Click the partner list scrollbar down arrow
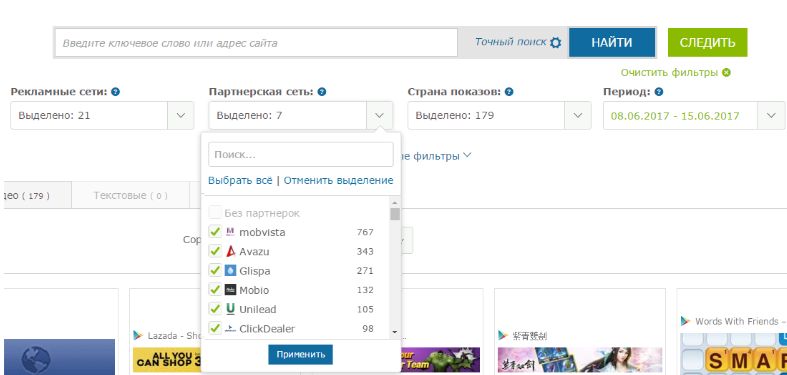 [395, 332]
